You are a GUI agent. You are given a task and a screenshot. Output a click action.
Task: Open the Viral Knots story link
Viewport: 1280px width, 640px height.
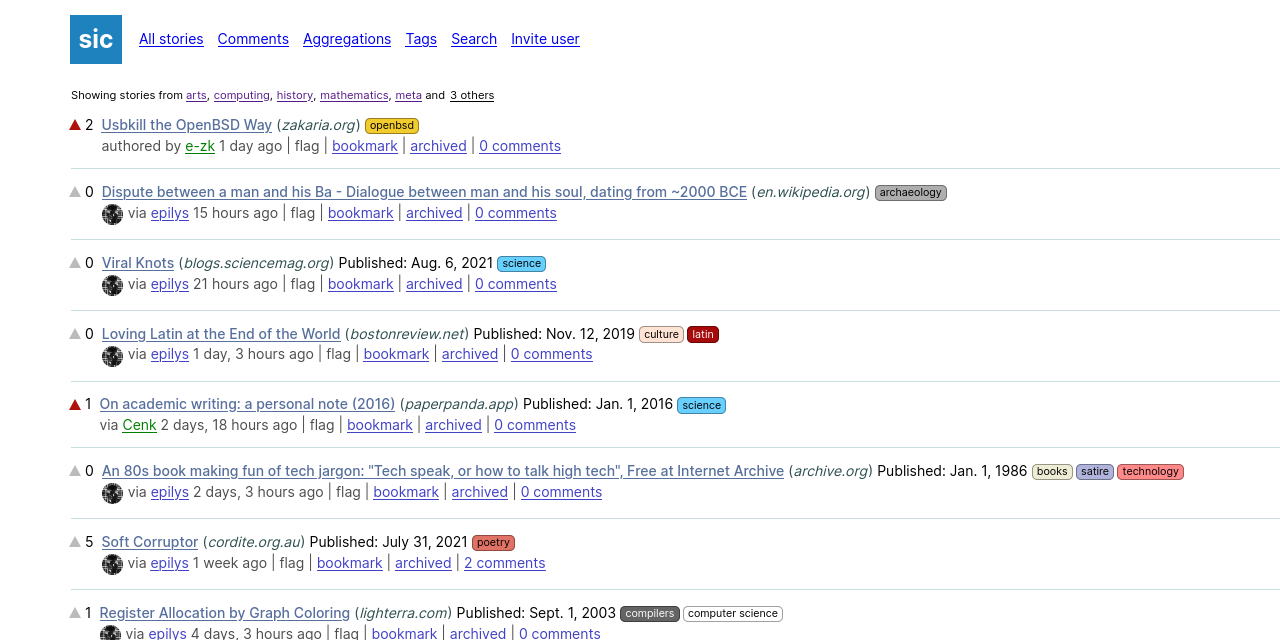point(138,263)
